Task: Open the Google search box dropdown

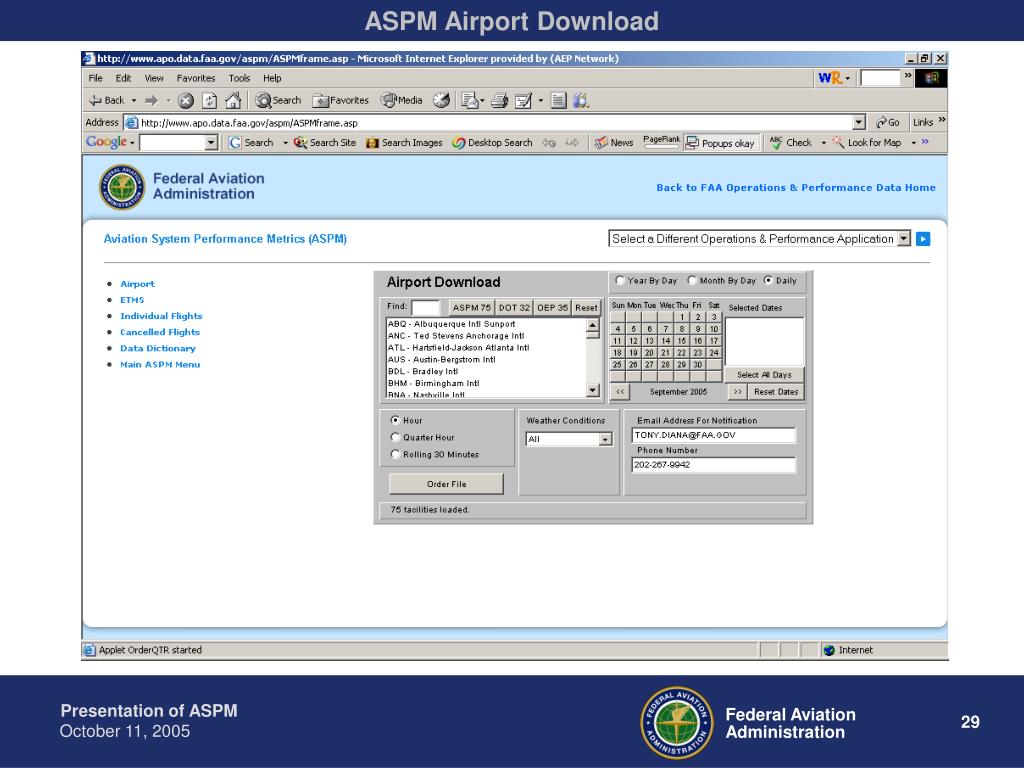Action: coord(211,142)
